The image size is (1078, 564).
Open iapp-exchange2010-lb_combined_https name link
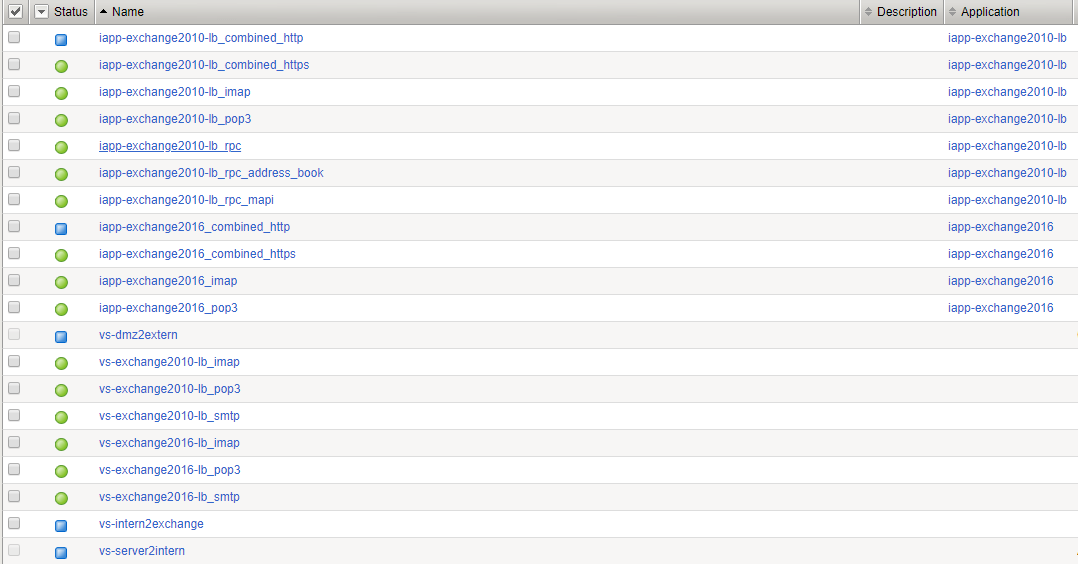(204, 65)
